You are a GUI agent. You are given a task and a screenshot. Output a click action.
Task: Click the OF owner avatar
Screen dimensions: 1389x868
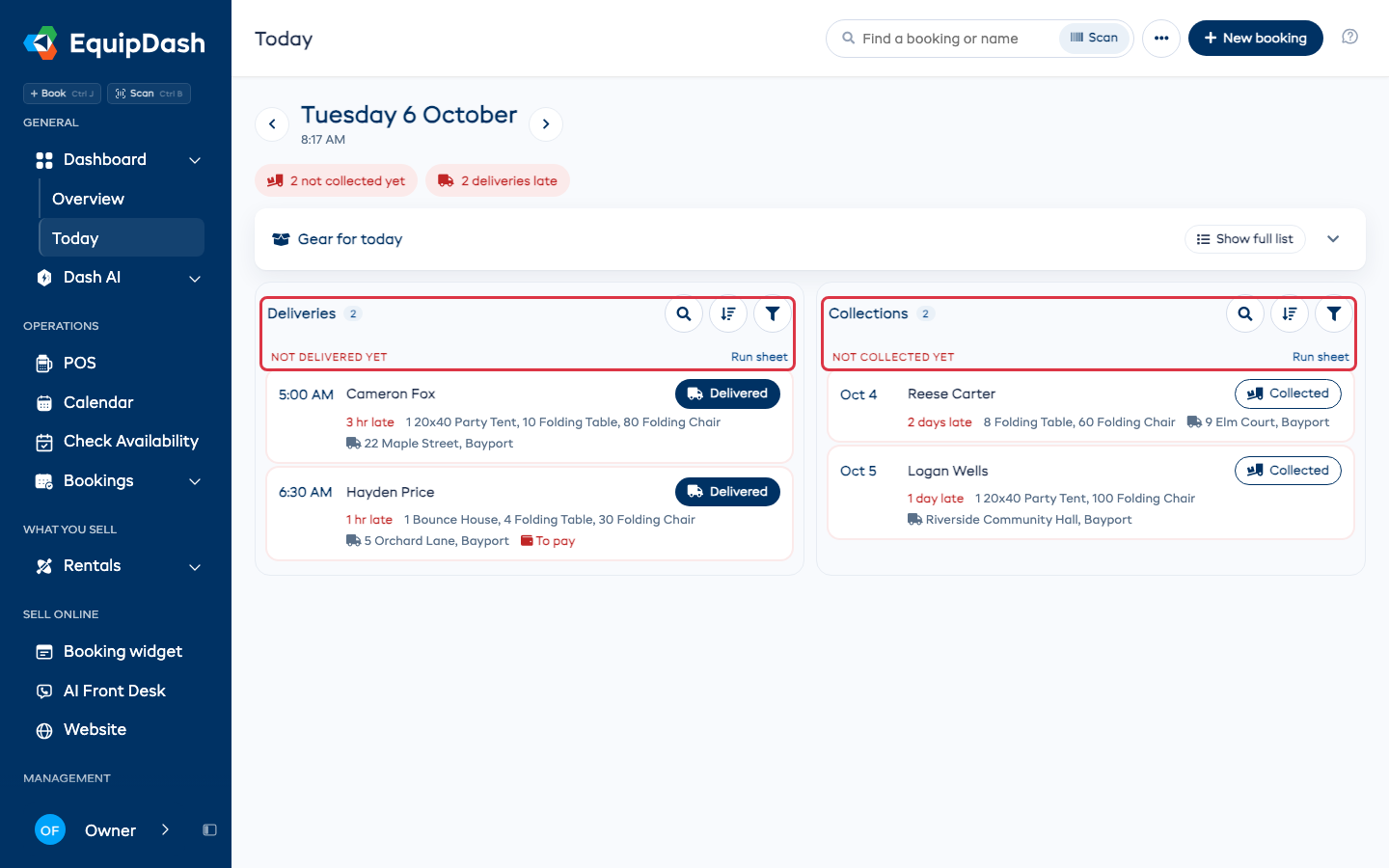[x=50, y=829]
